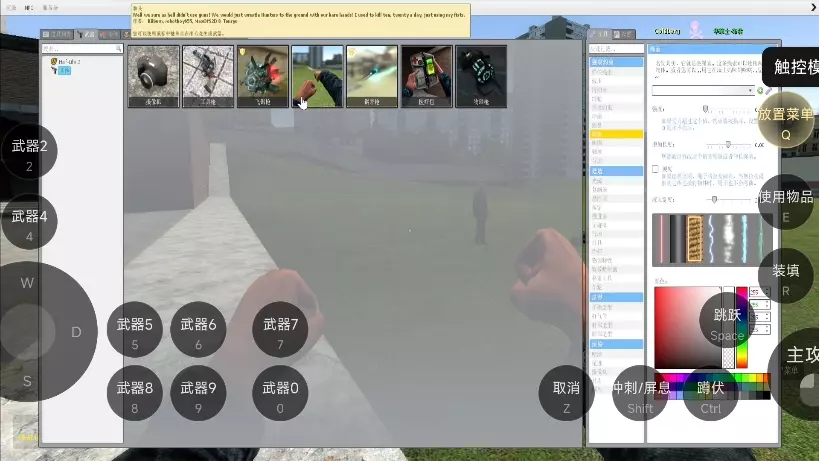
Task: Click the magnifier icon in weapon search
Action: coord(119,49)
